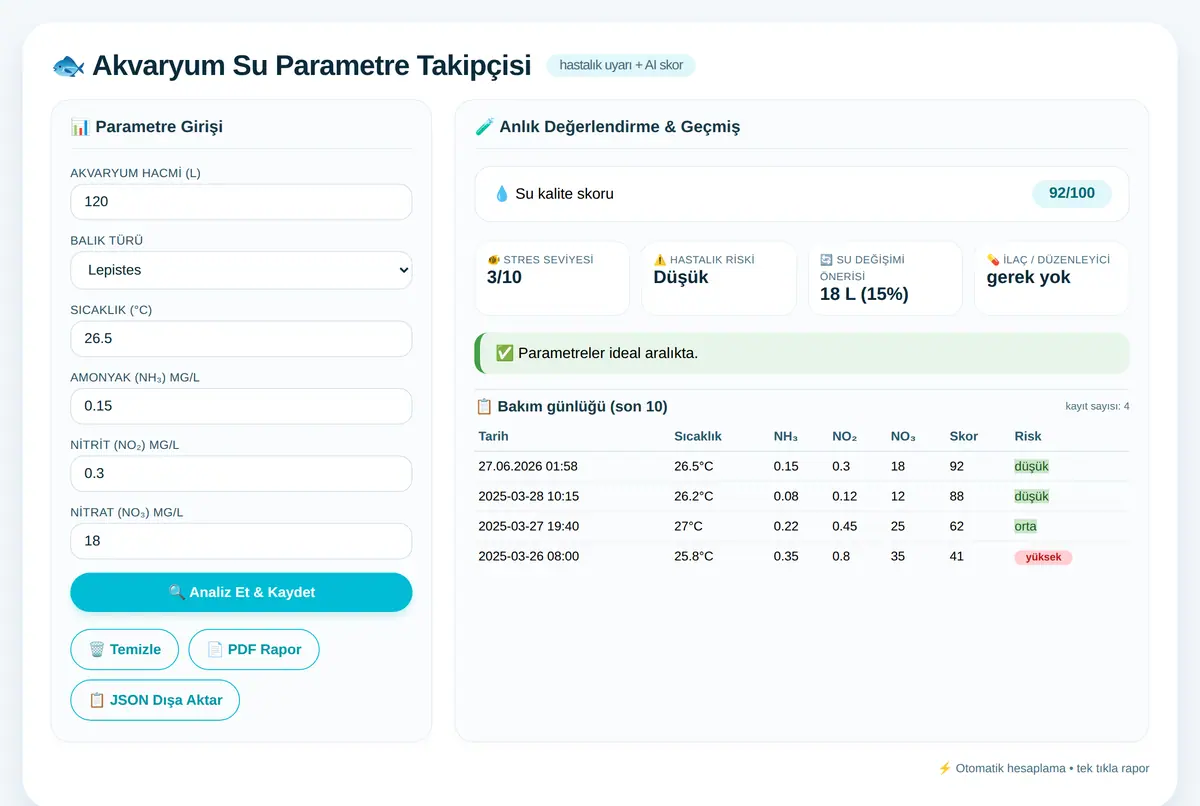1200x806 pixels.
Task: Select the 27.06.2026 01:58 log entry
Action: [x=802, y=466]
